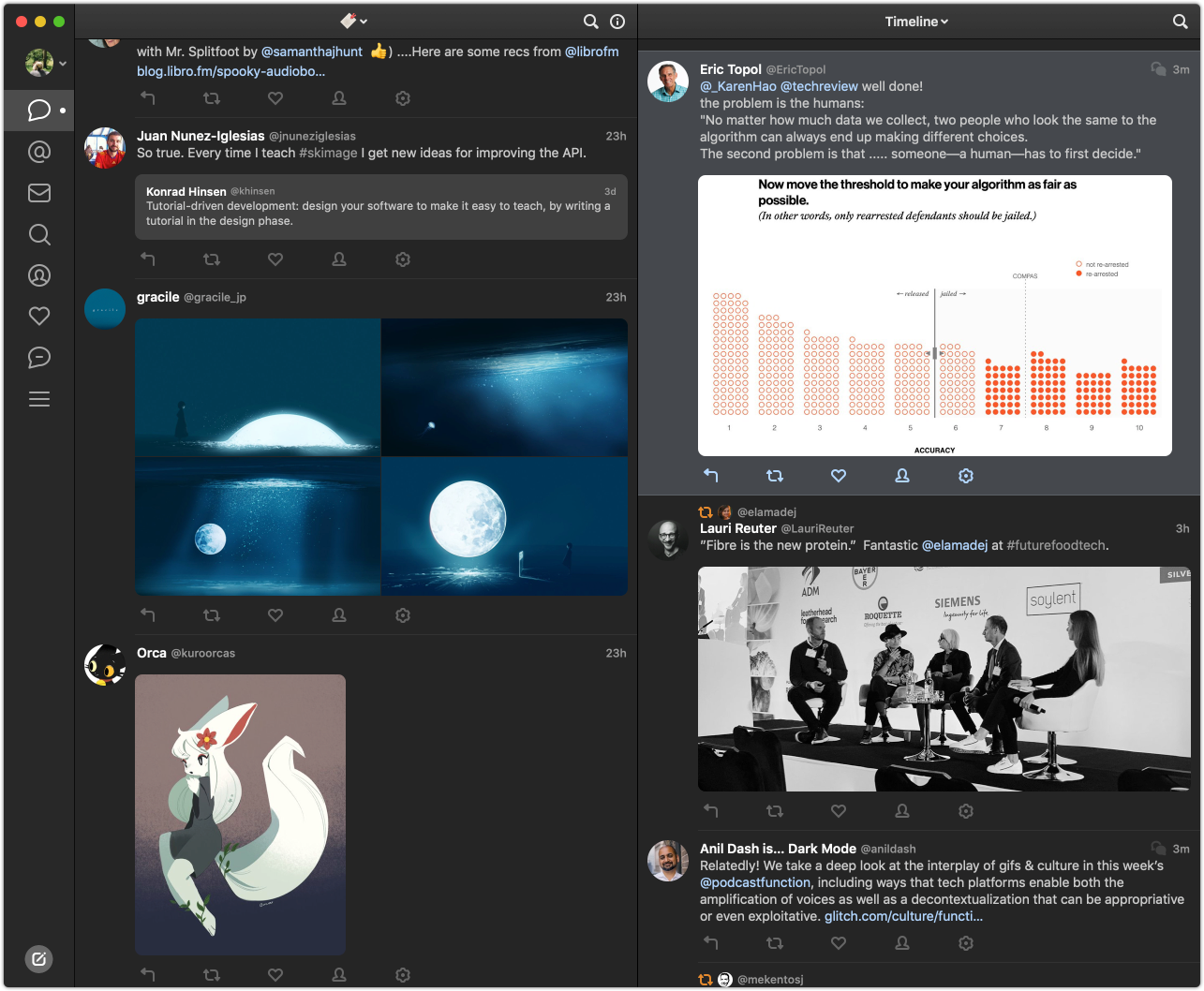The height and width of the screenshot is (991, 1204).
Task: Open gear actions on Anil Dash's tweet
Action: click(966, 943)
